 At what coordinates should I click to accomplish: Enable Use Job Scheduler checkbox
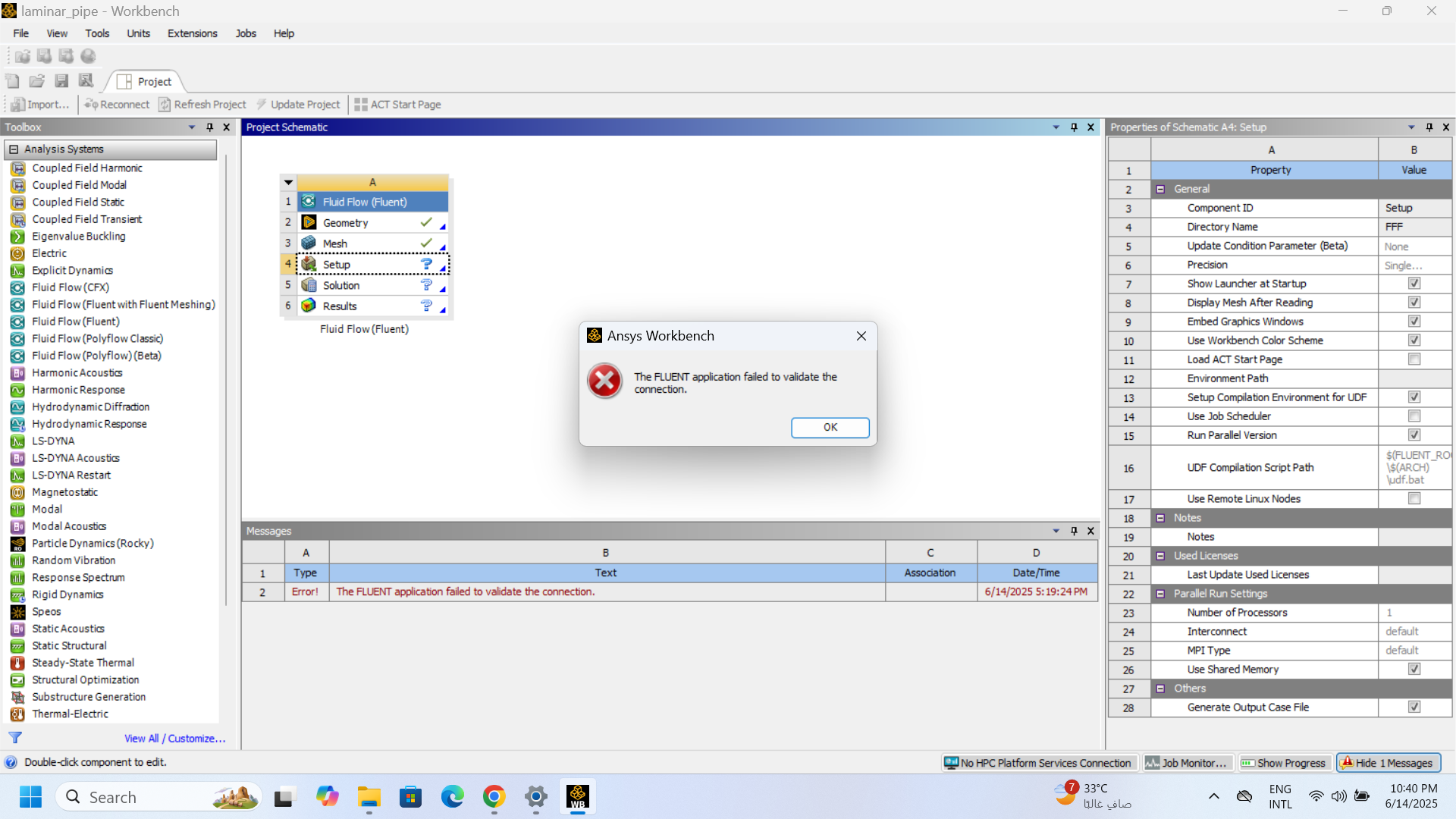(x=1414, y=416)
